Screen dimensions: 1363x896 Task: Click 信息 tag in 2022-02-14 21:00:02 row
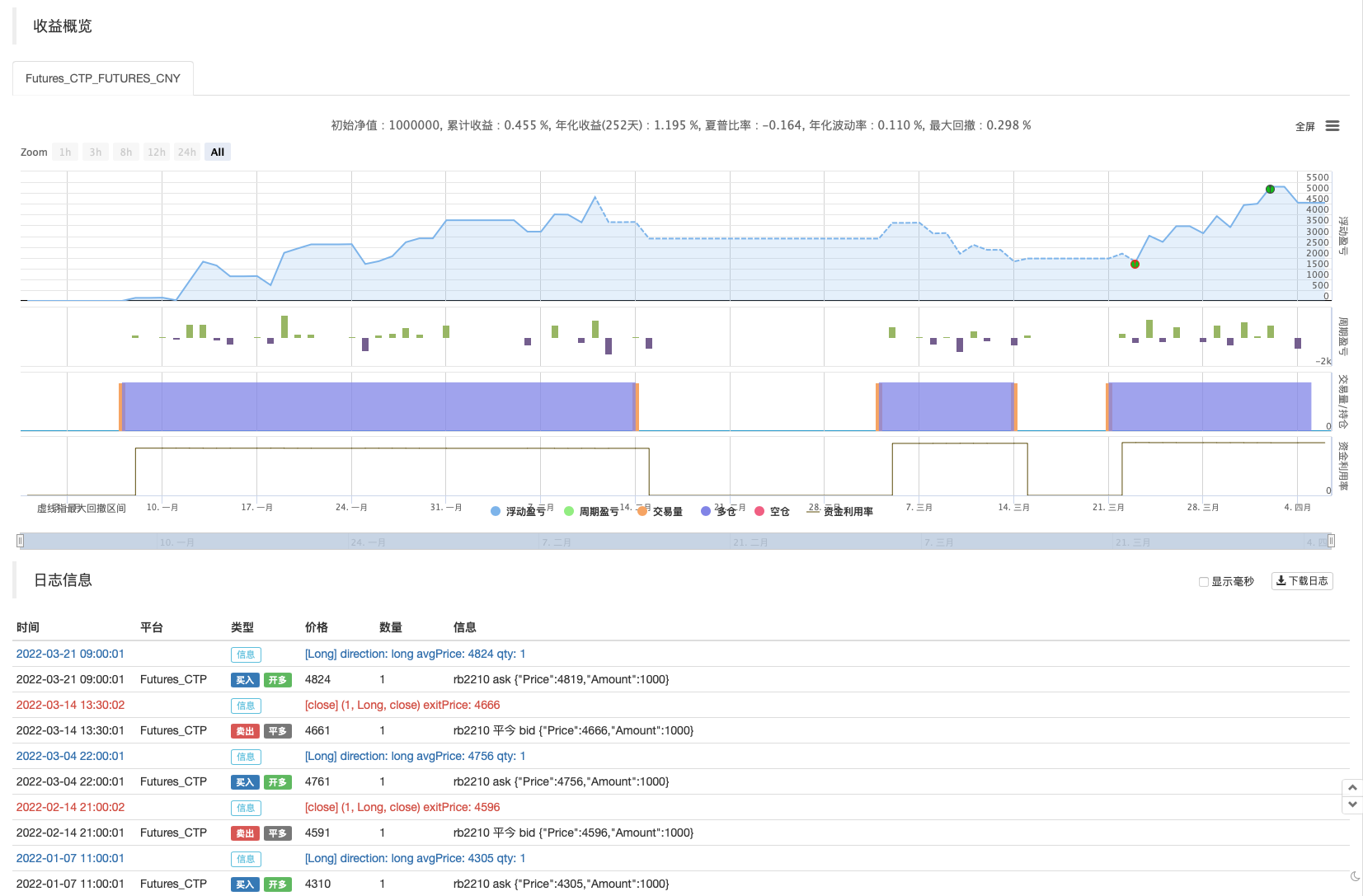(246, 808)
